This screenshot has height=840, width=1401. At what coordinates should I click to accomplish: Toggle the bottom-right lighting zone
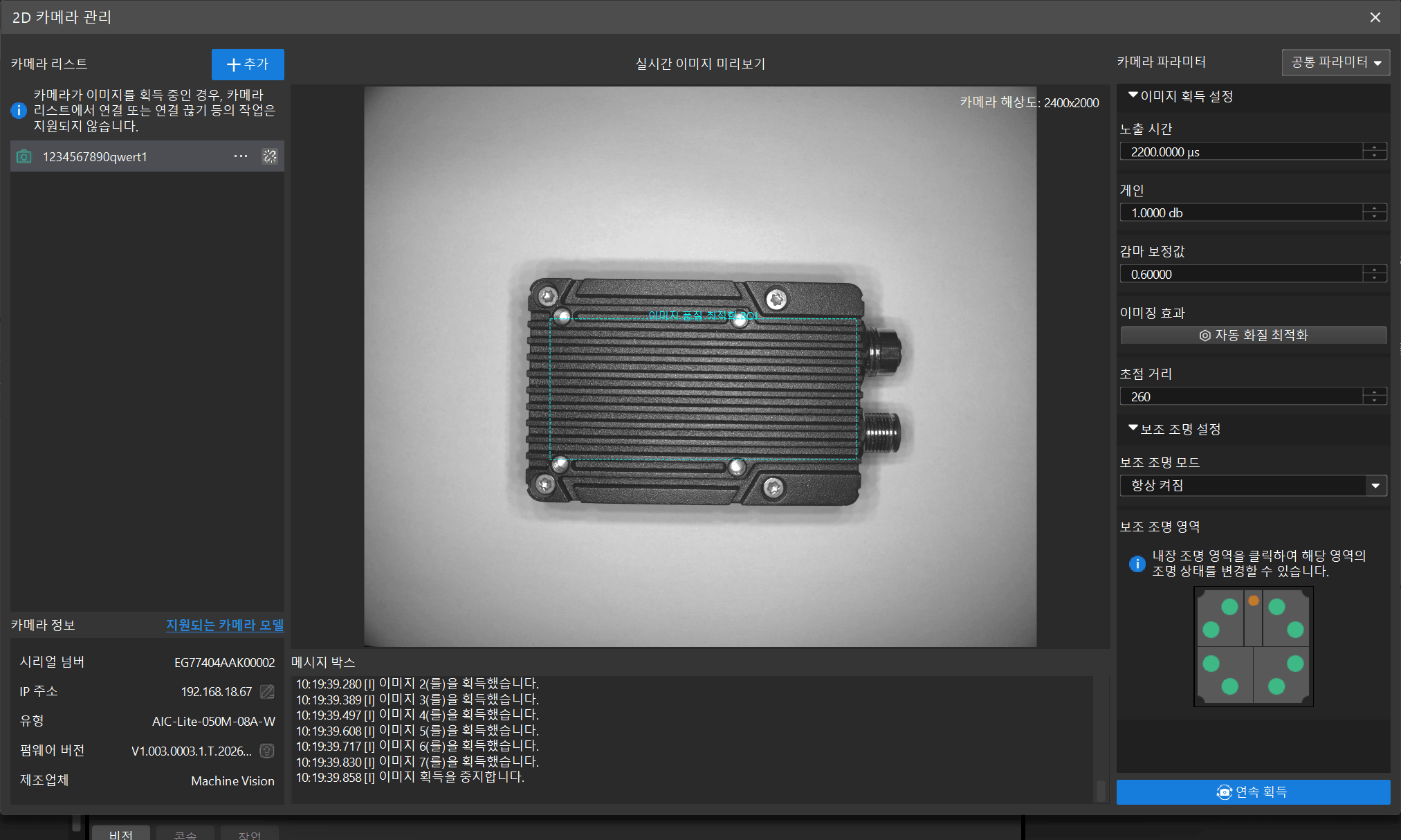coord(1282,675)
